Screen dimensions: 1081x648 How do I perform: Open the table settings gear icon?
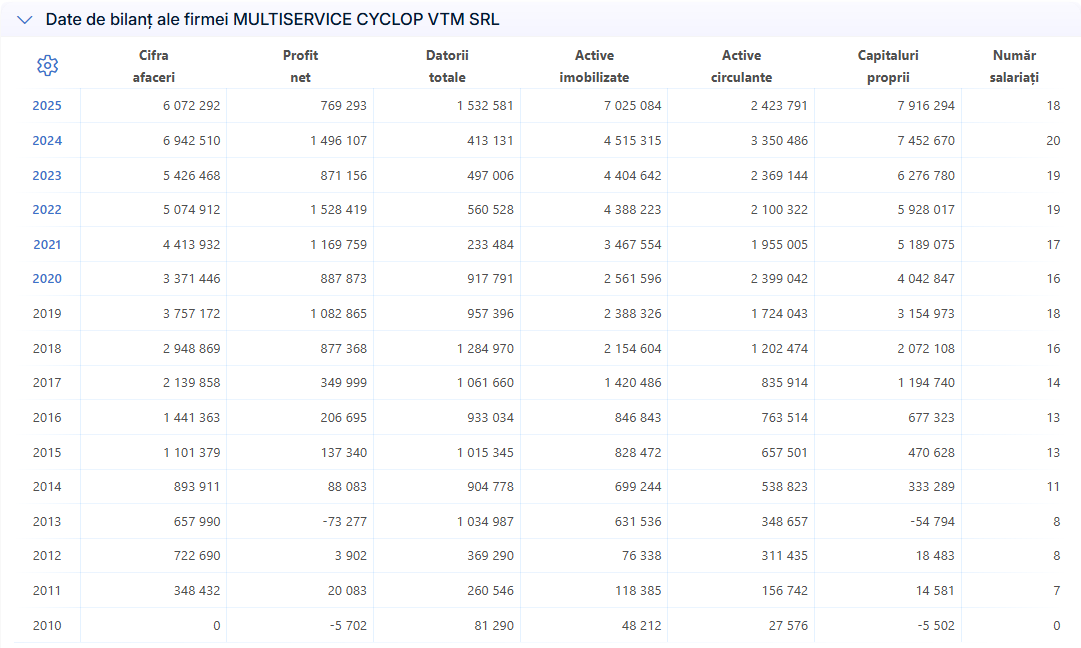tap(48, 65)
